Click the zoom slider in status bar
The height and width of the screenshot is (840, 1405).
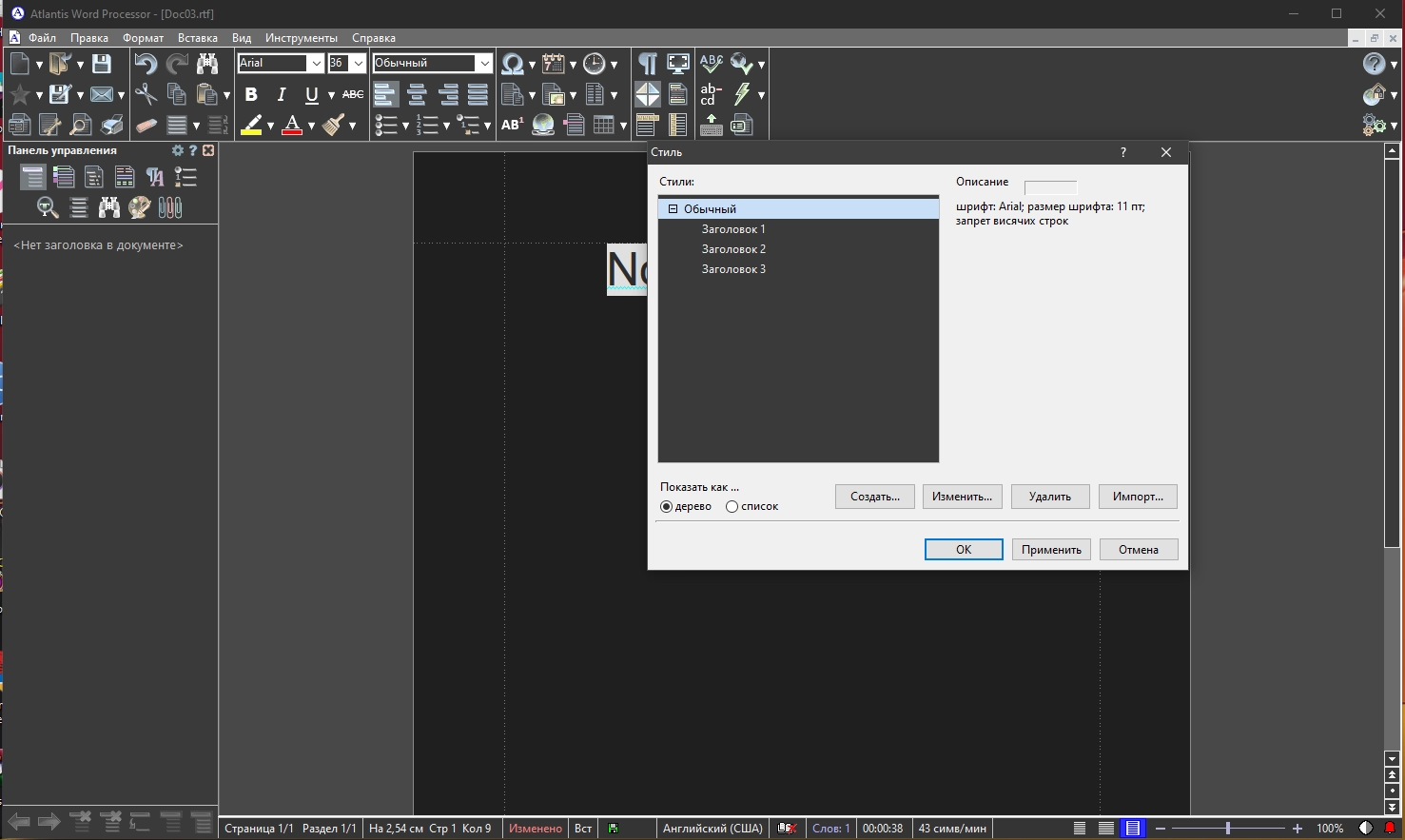1227,829
